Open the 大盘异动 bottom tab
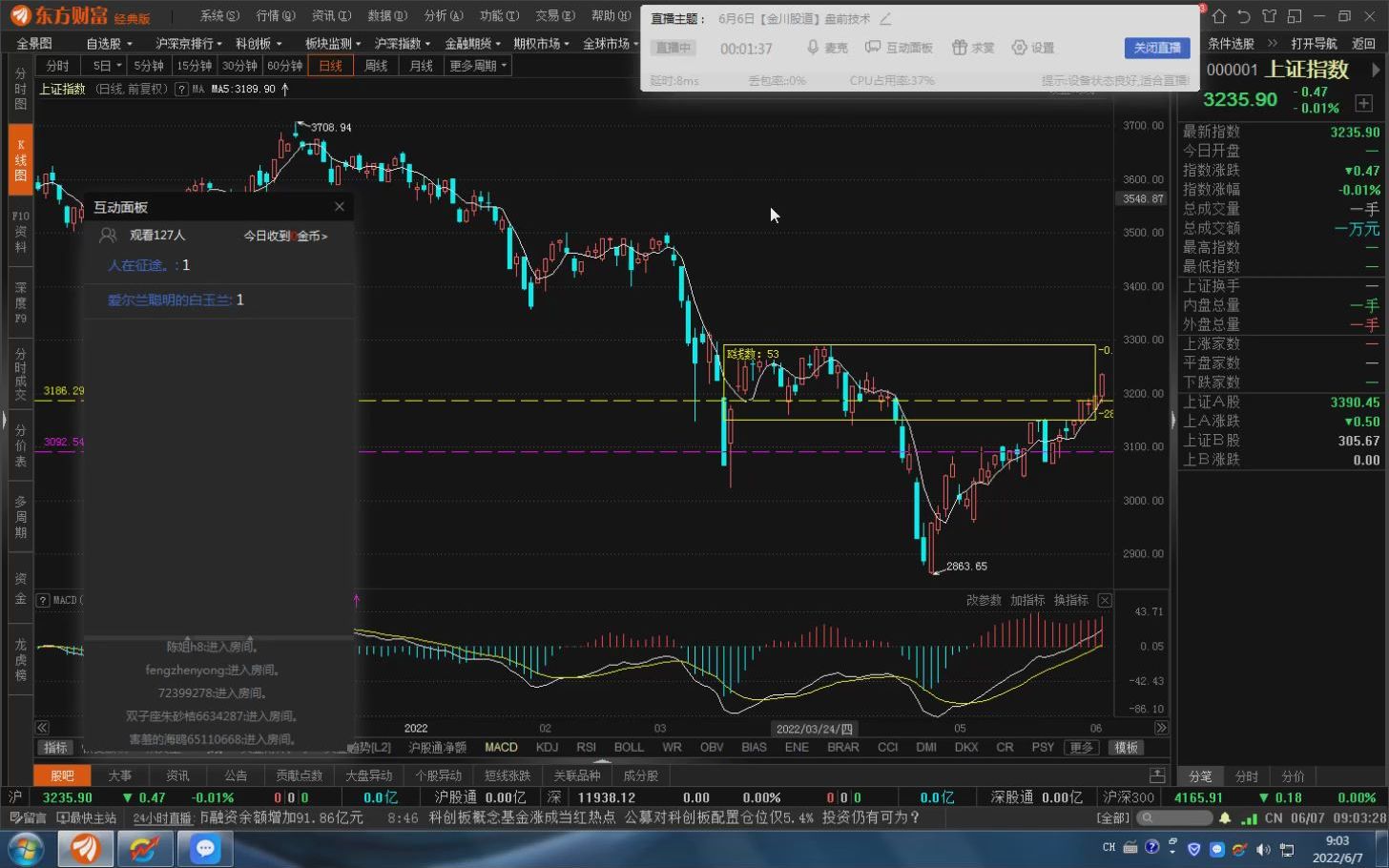The width and height of the screenshot is (1389, 868). click(367, 775)
